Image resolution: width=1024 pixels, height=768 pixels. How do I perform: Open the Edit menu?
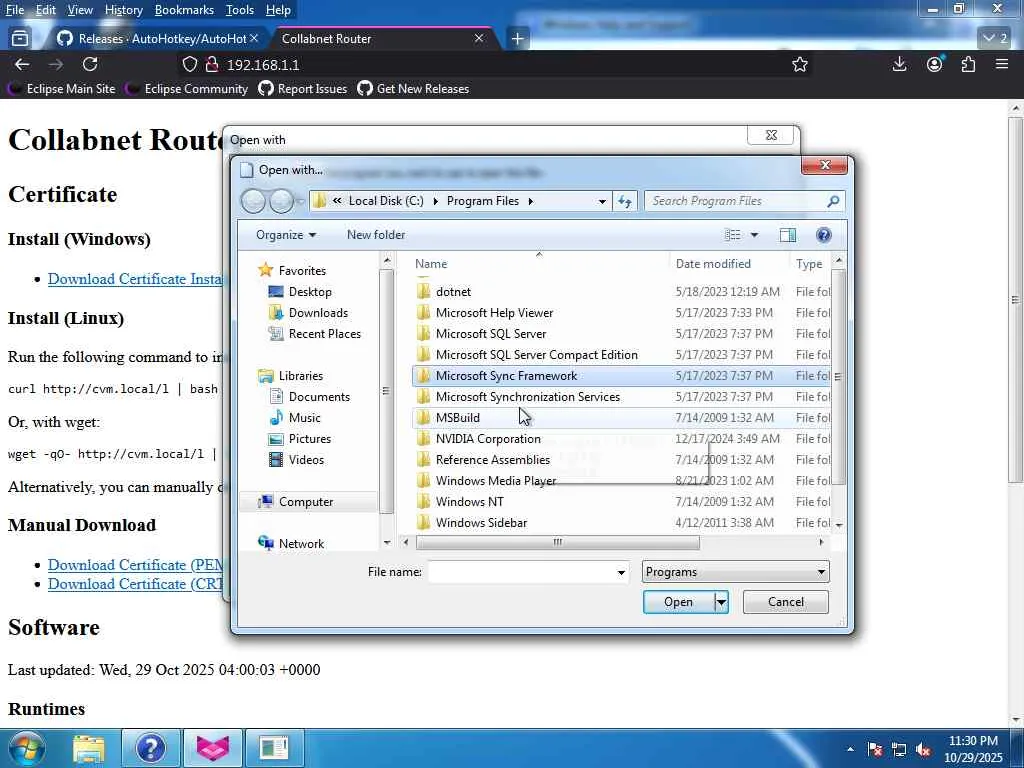click(46, 10)
